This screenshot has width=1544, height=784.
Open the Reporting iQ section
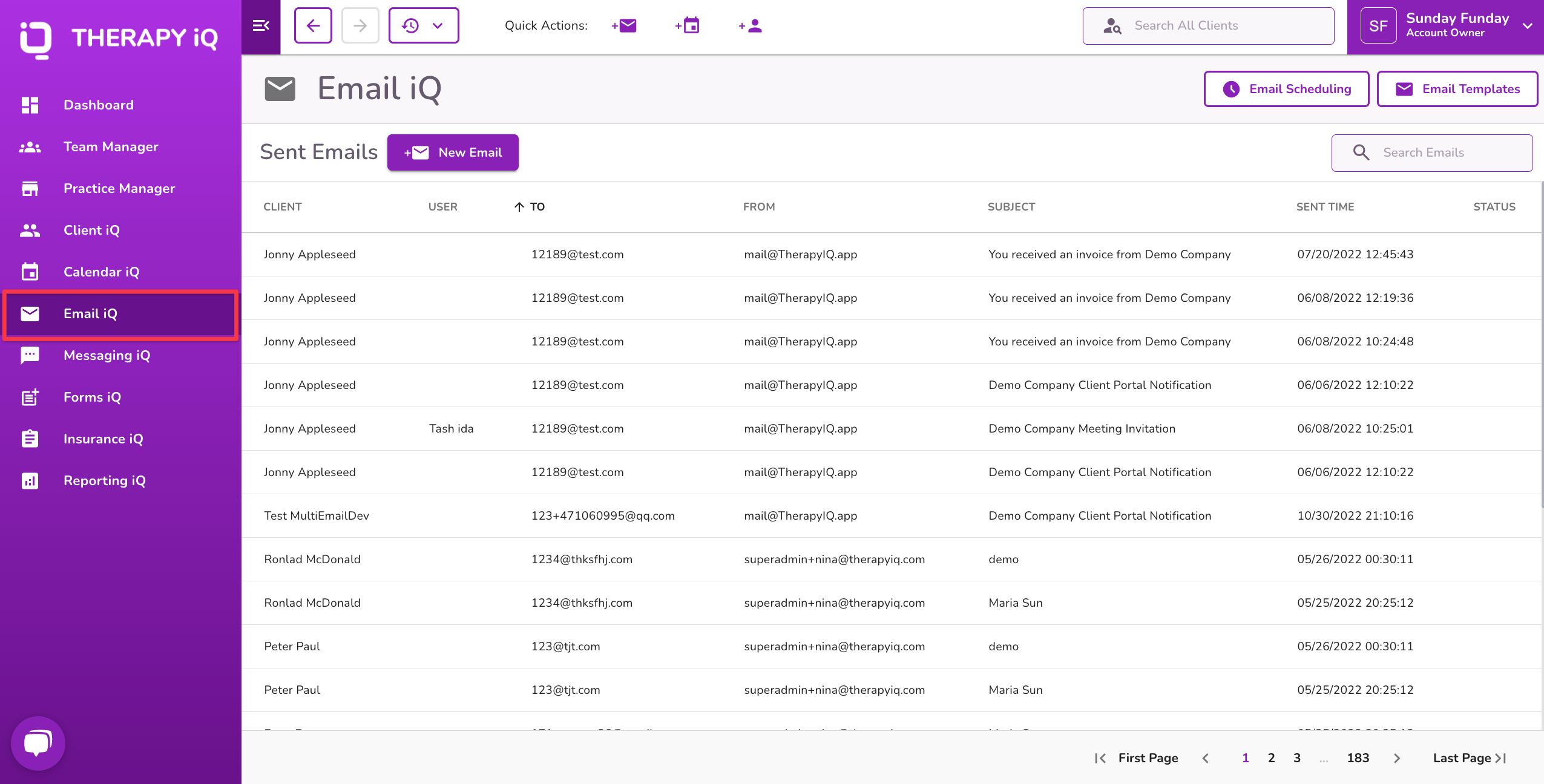104,480
